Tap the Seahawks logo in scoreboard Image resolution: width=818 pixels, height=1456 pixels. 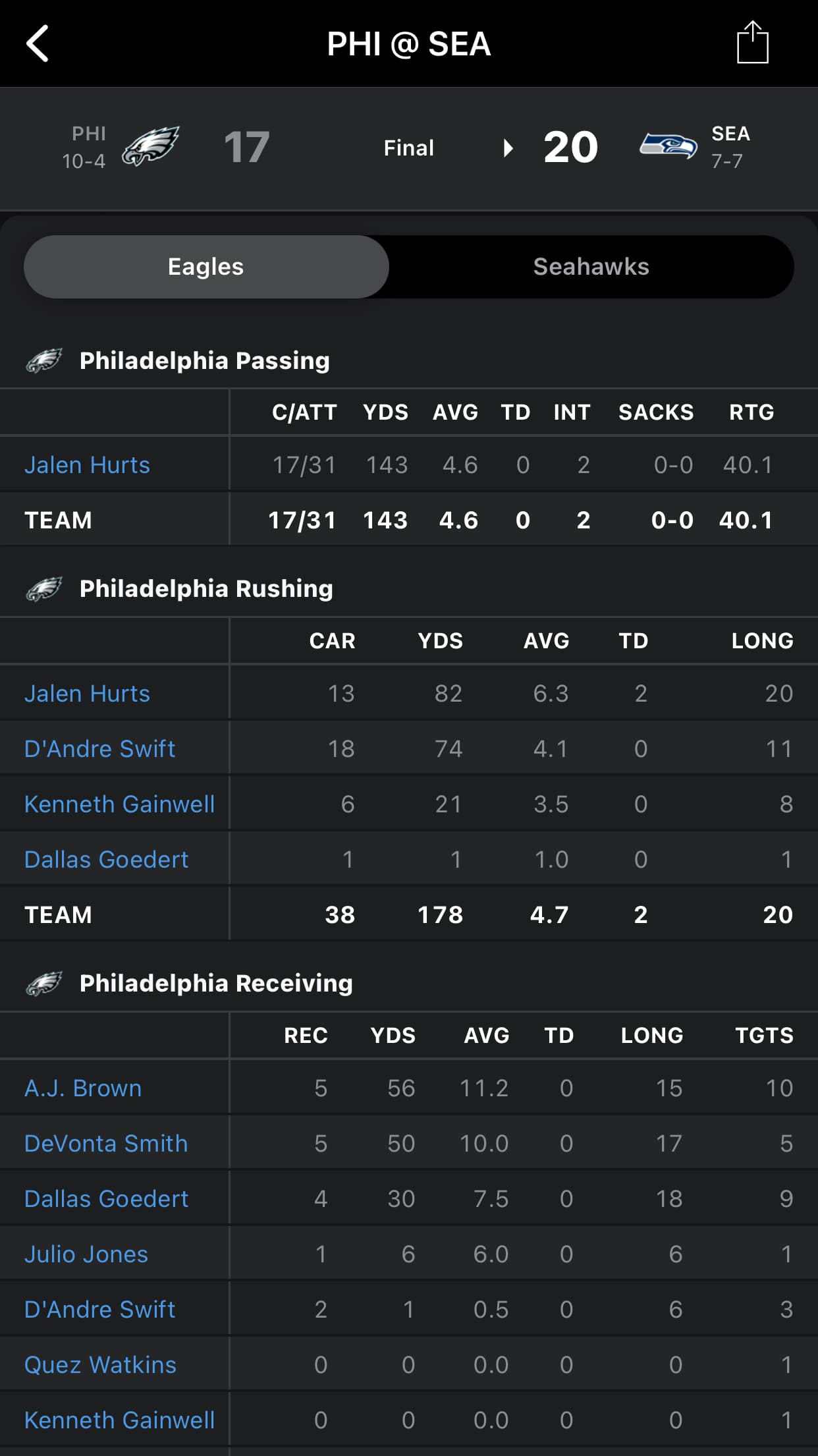coord(668,146)
